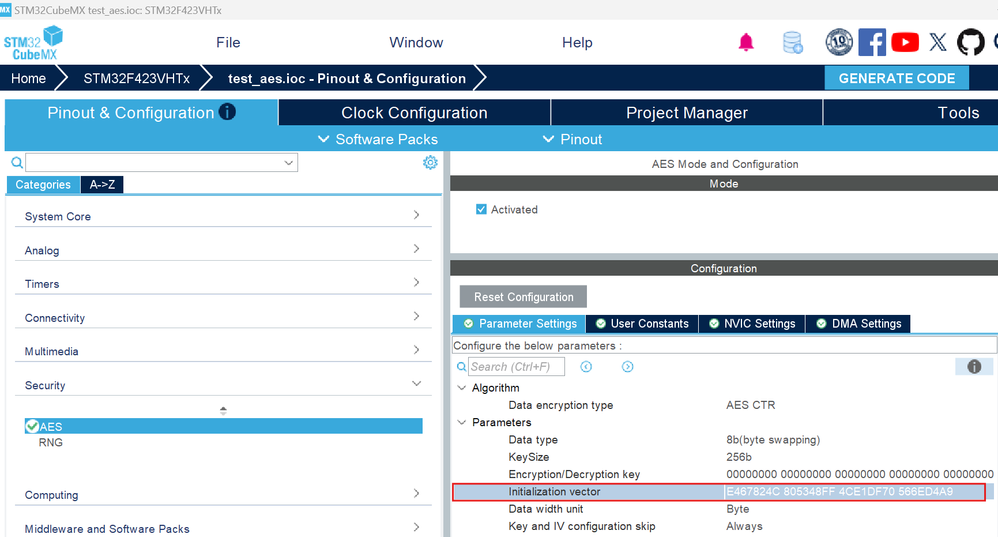Click the Encryption/Decryption key value

859,474
